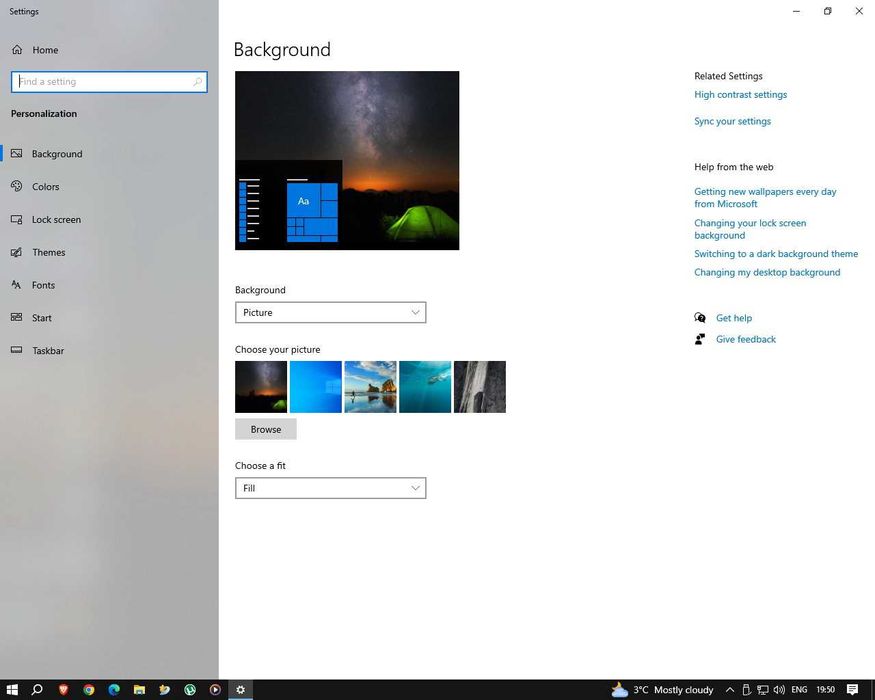
Task: Open Getting new wallpapers every day link
Action: tap(765, 198)
